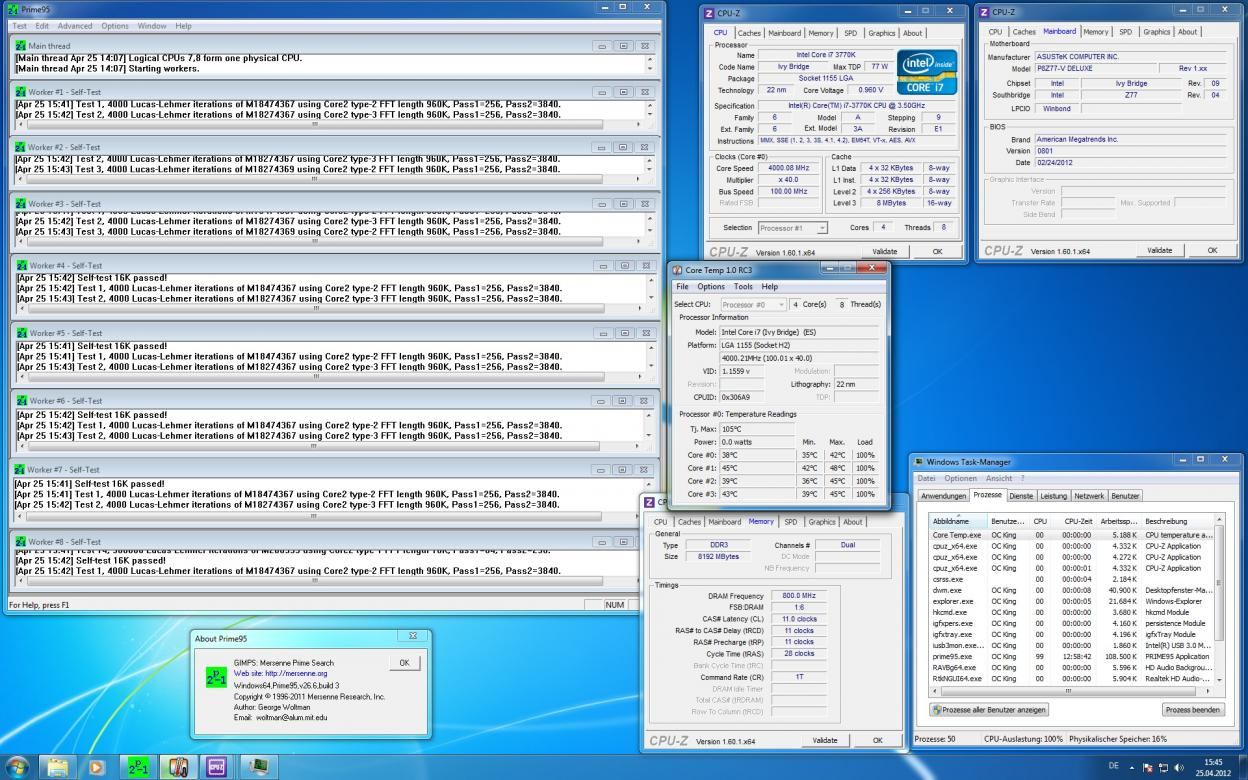The width and height of the screenshot is (1248, 780).
Task: Select the explorer.exe process row
Action: click(x=1071, y=601)
